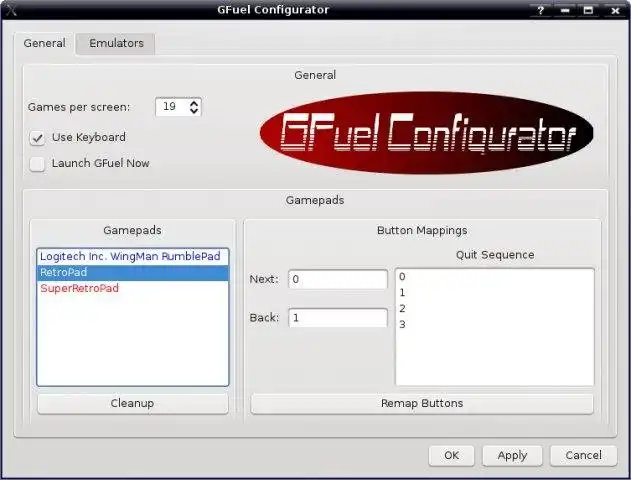Click the Apply button
The height and width of the screenshot is (480, 631).
pyautogui.click(x=512, y=455)
